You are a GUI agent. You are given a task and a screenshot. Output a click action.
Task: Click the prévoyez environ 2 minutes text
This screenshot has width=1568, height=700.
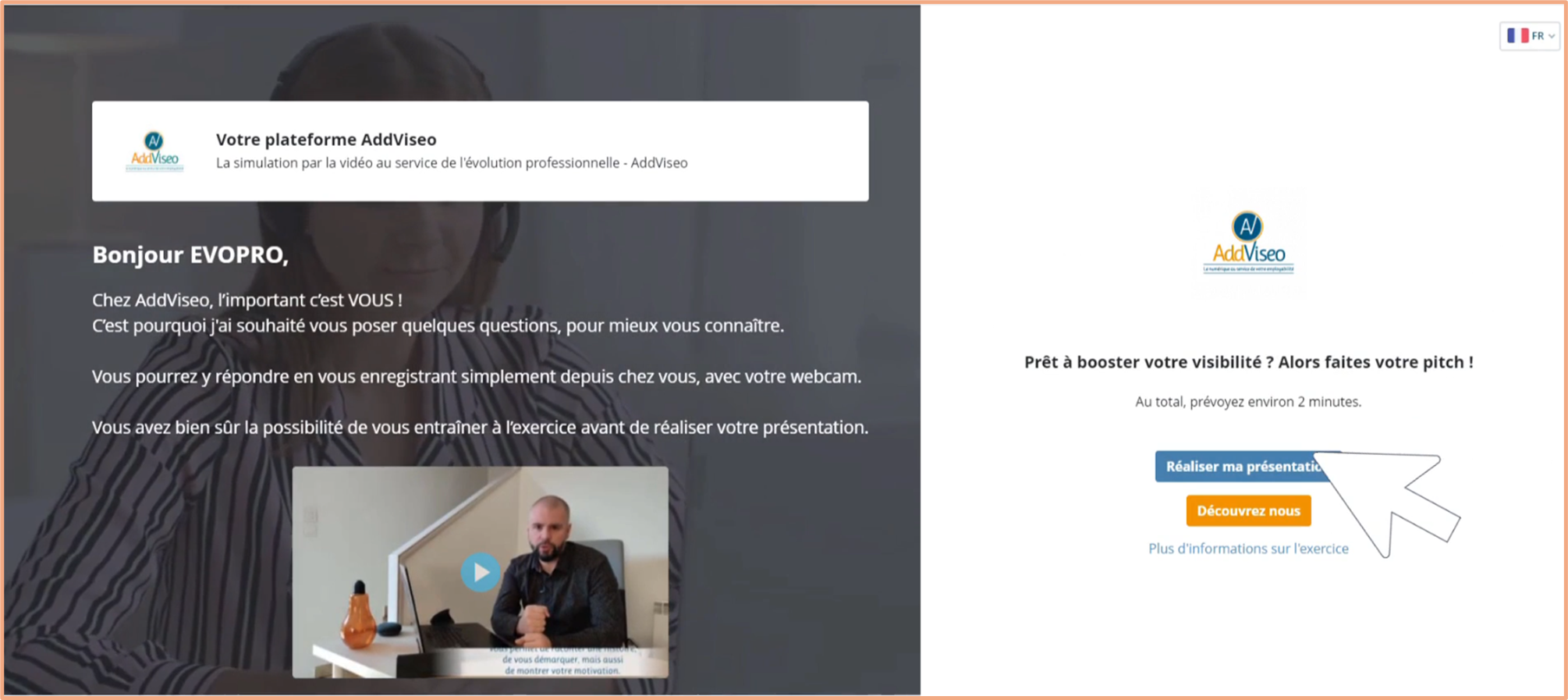pyautogui.click(x=1248, y=402)
